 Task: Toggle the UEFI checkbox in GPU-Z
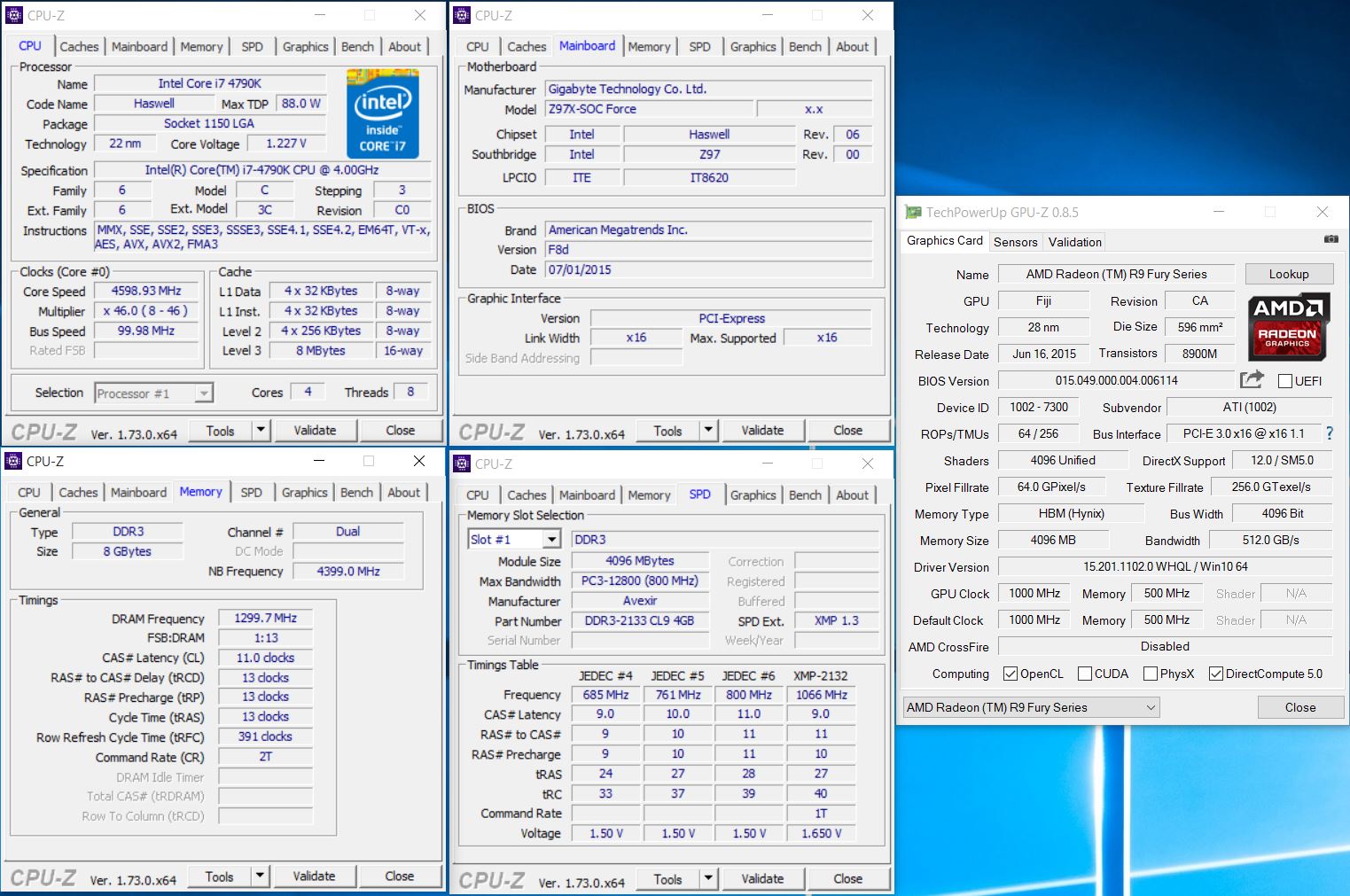coord(1285,381)
